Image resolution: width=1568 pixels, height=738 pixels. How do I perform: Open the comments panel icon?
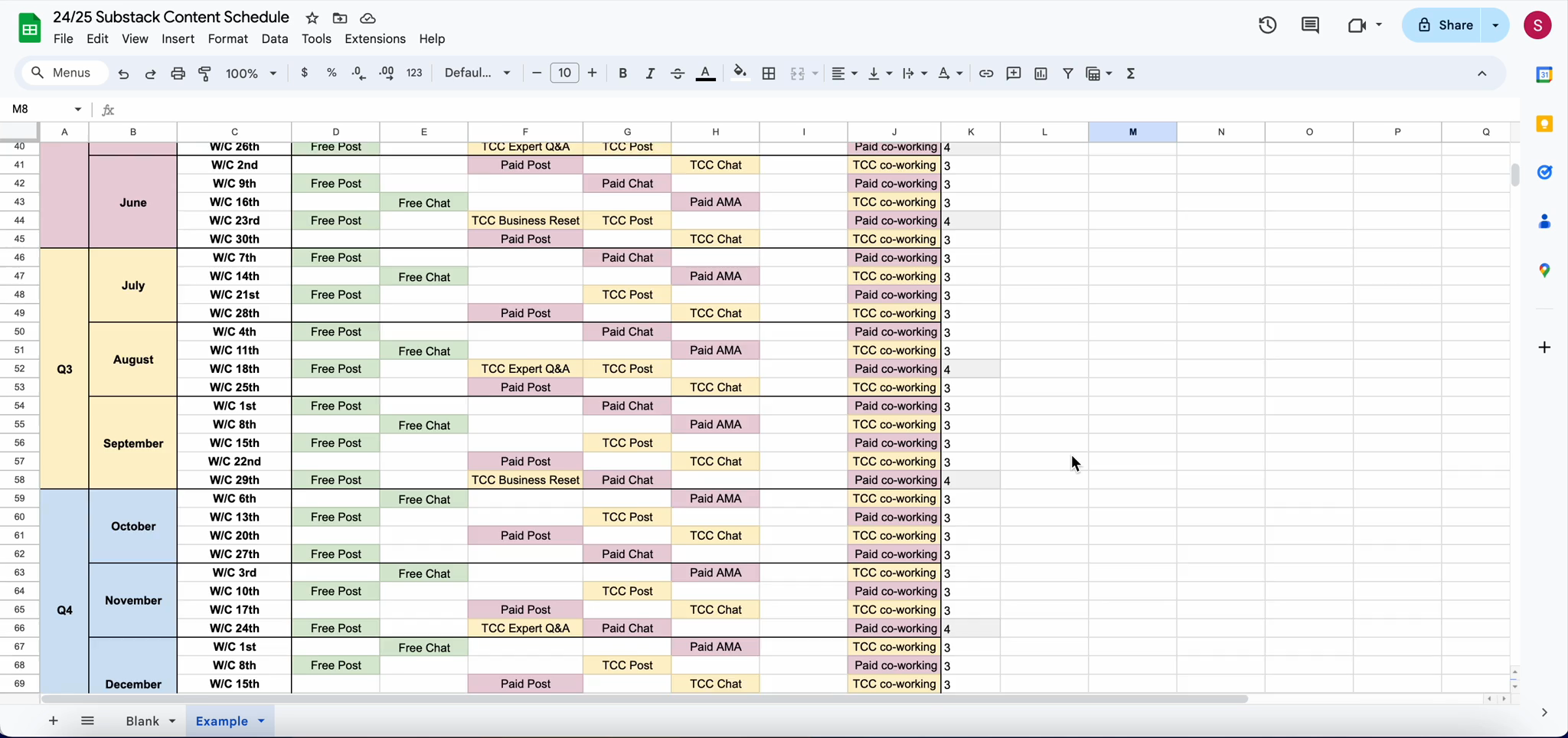coord(1310,25)
